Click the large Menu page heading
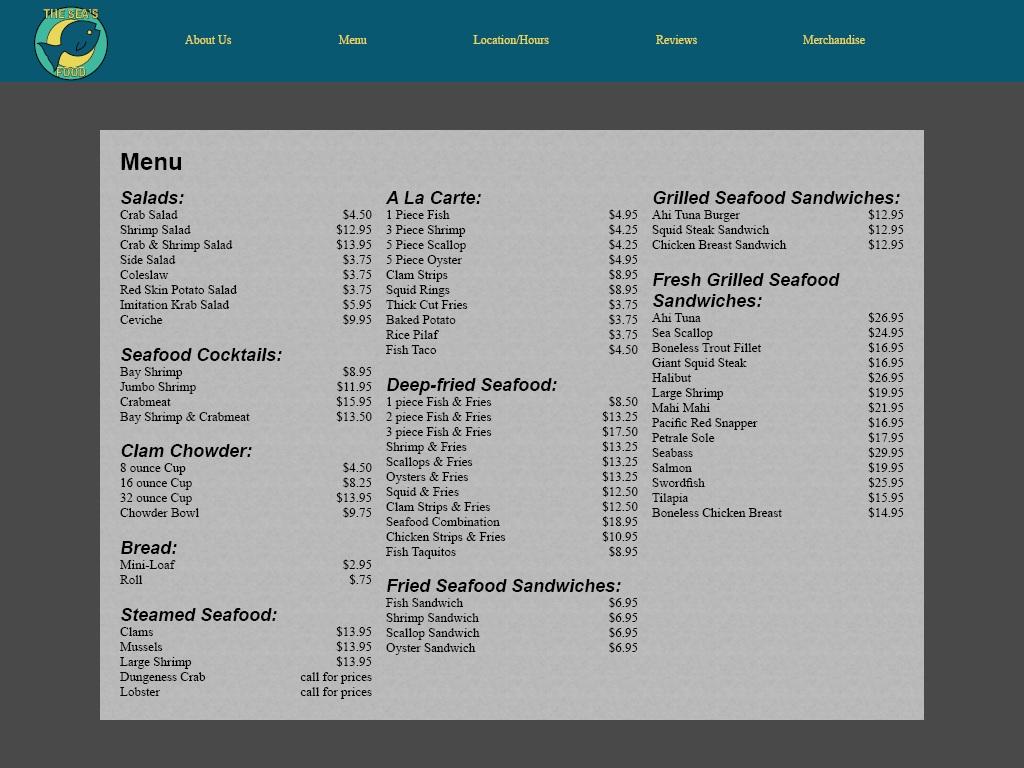1024x768 pixels. [x=151, y=162]
